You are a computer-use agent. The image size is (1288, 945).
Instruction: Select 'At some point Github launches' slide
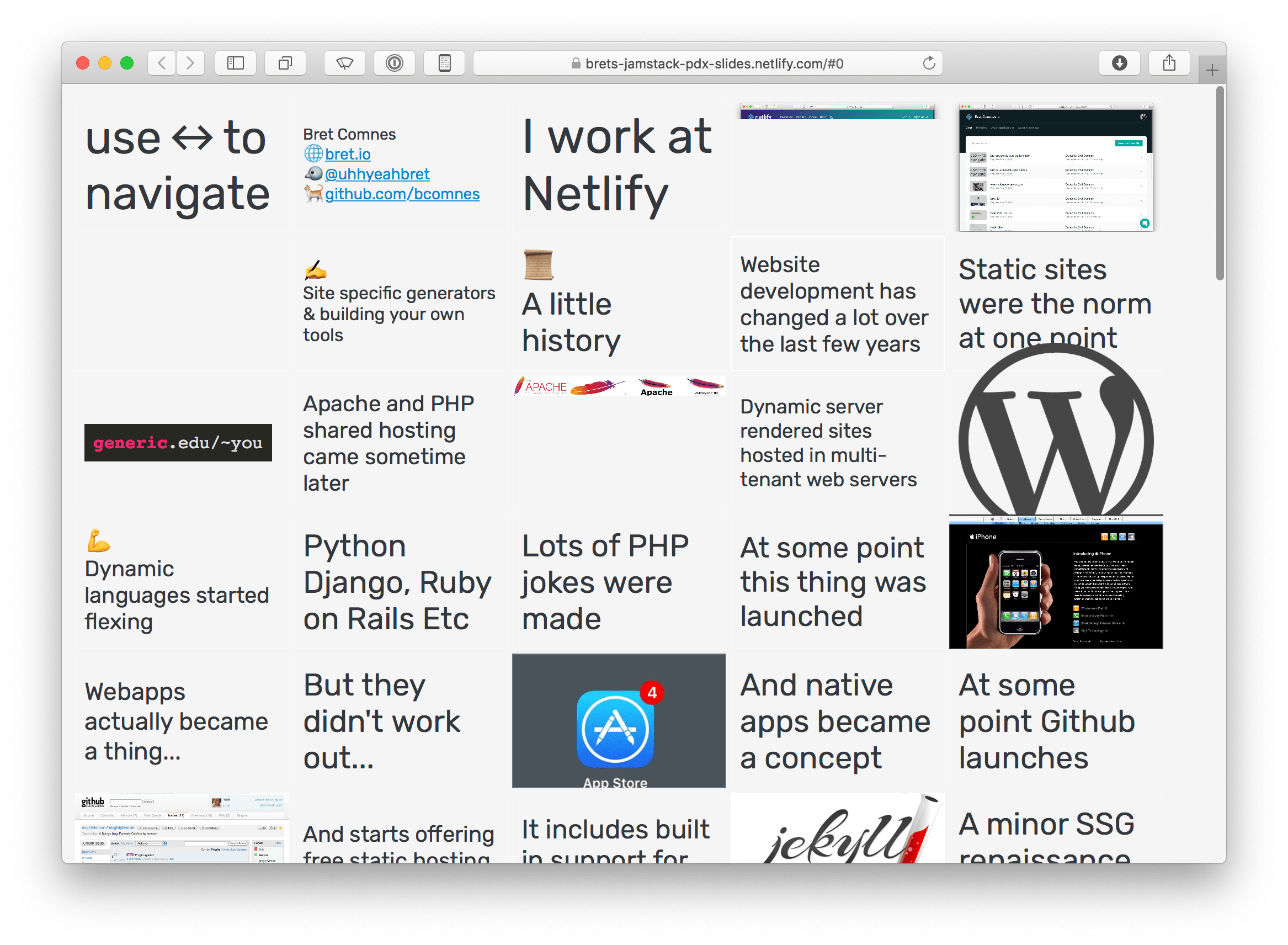click(x=1056, y=721)
